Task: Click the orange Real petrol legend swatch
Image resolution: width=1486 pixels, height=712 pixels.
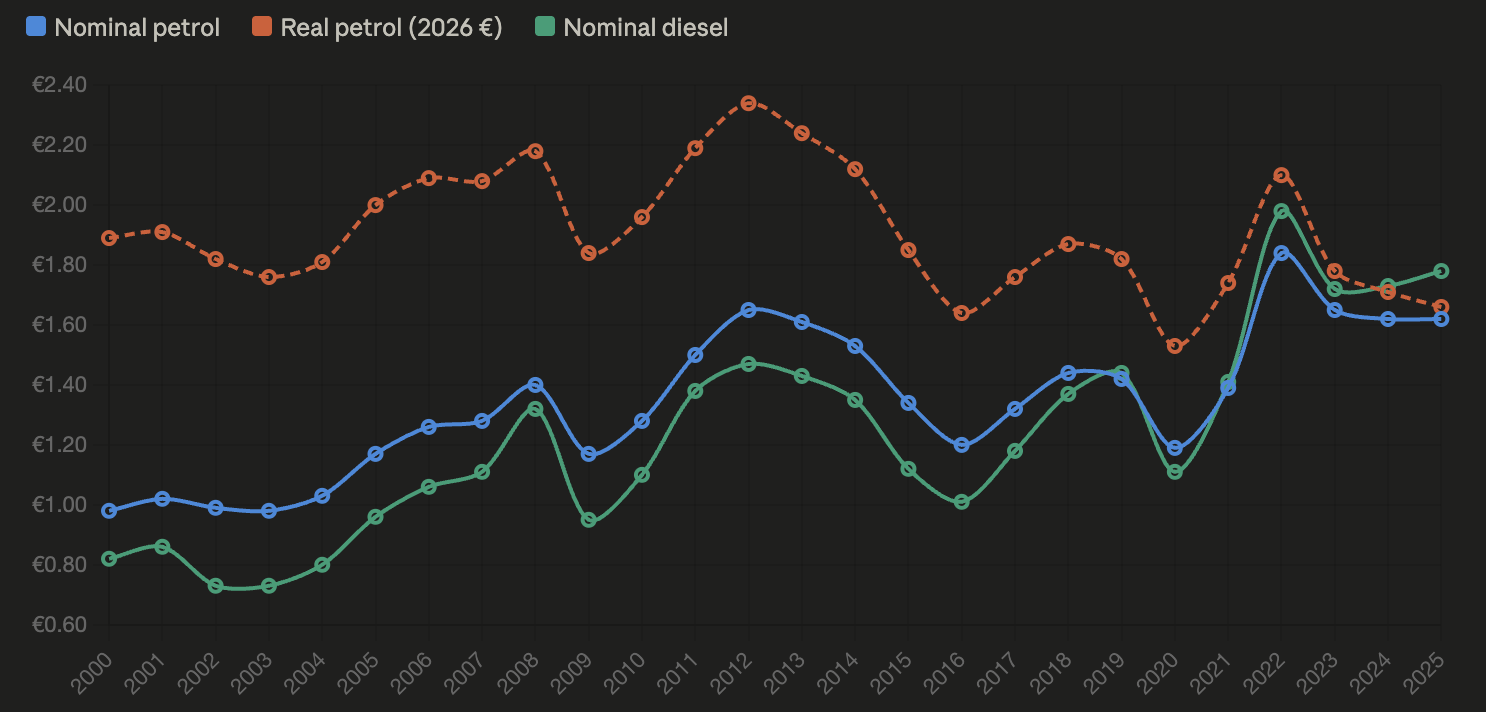Action: pos(262,27)
